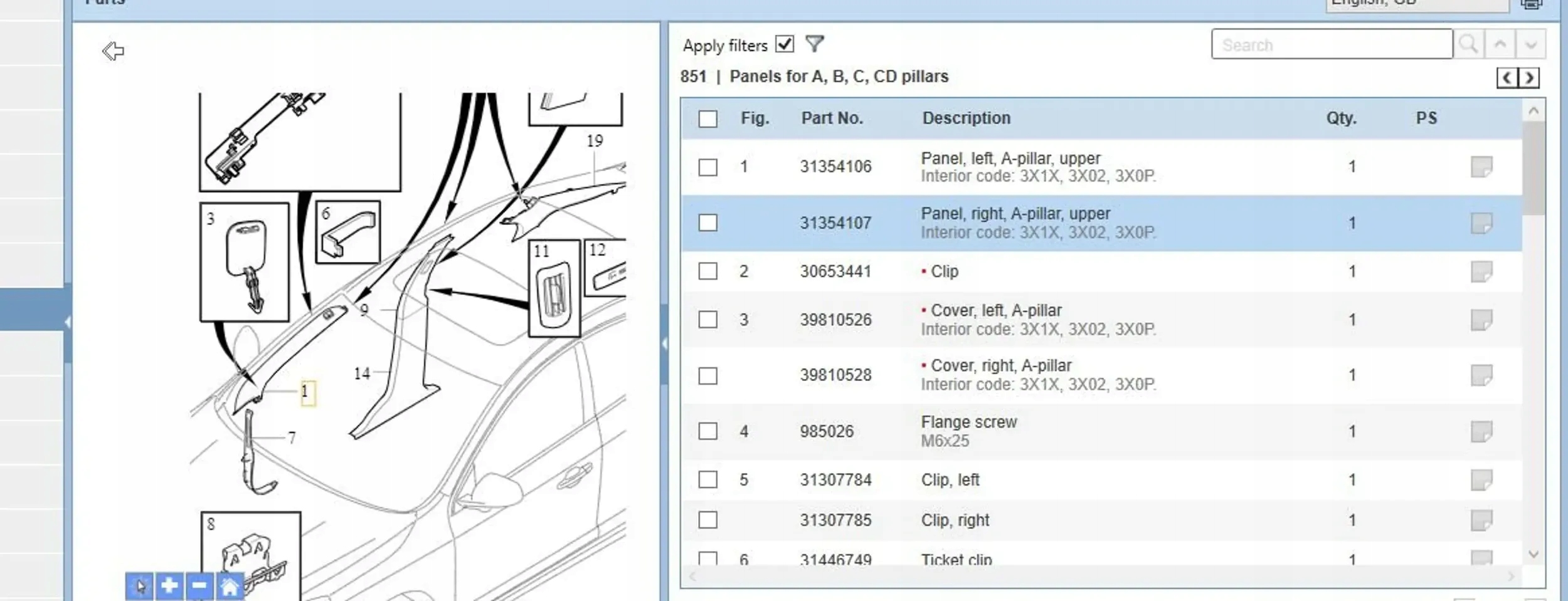Screen dimensions: 1568x601
Task: Open the filter funnel settings
Action: coord(815,44)
